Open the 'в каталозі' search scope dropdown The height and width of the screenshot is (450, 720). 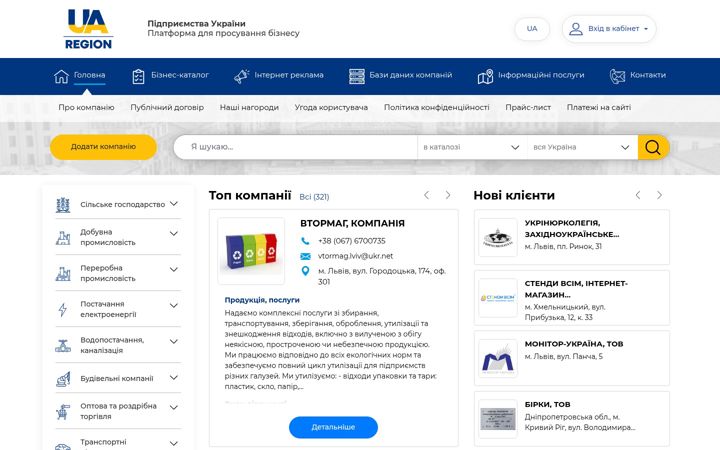472,147
